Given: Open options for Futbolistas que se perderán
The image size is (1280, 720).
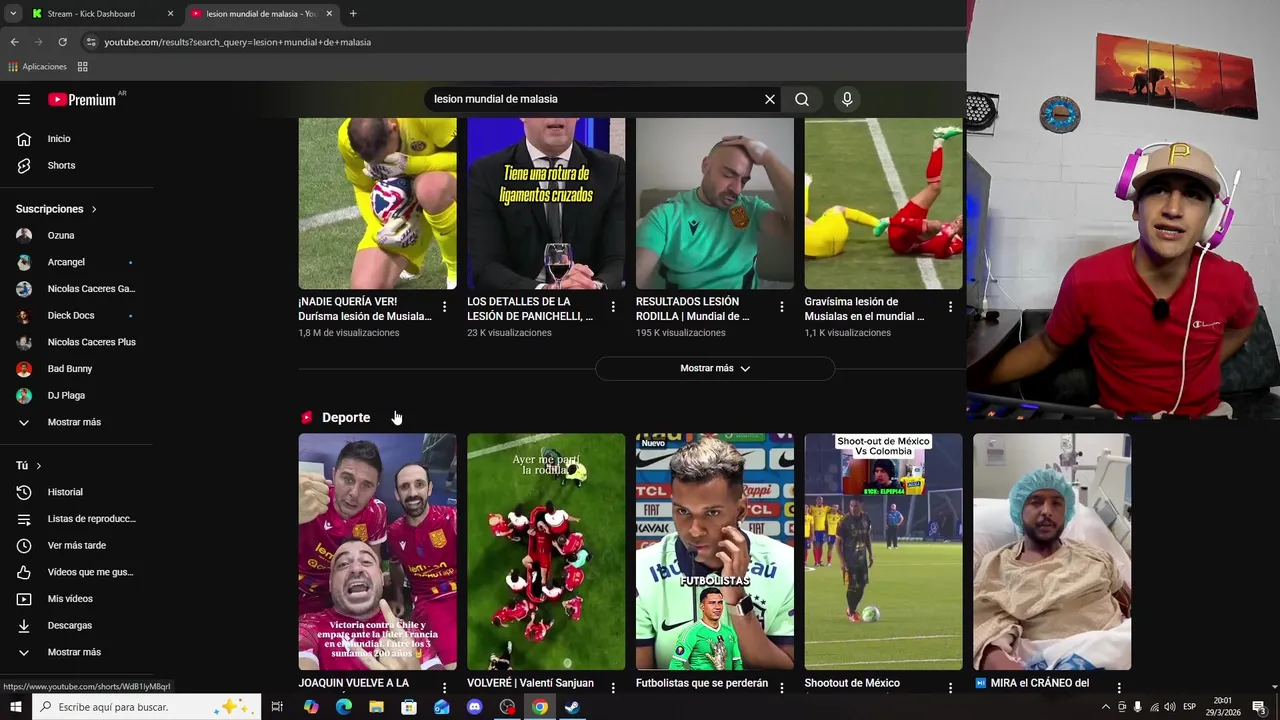Looking at the screenshot, I should coord(782,688).
